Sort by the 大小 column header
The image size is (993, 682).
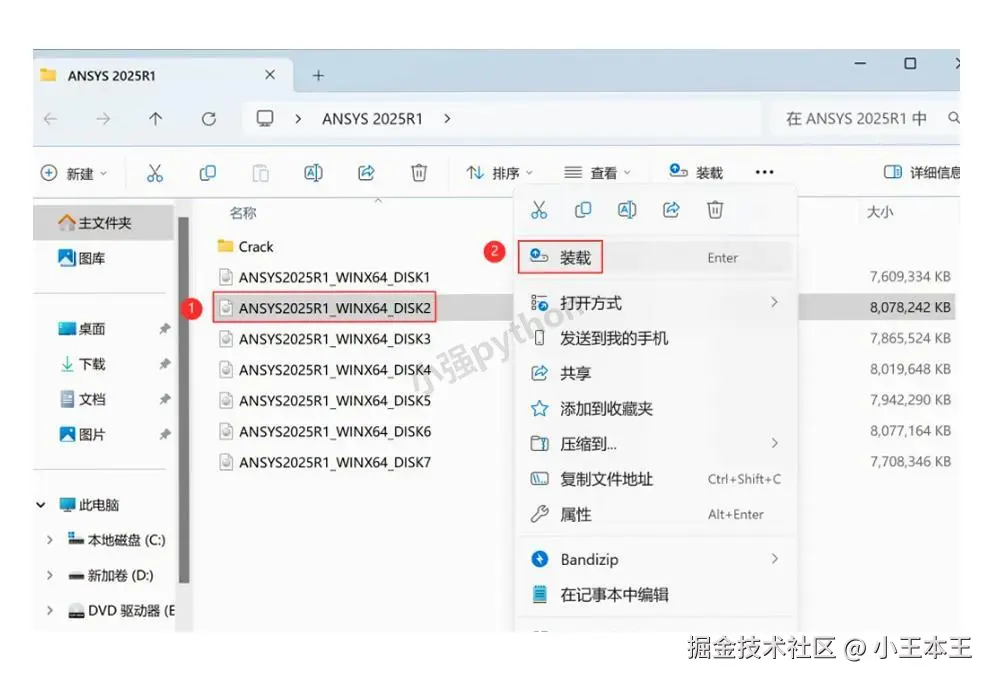[x=880, y=212]
